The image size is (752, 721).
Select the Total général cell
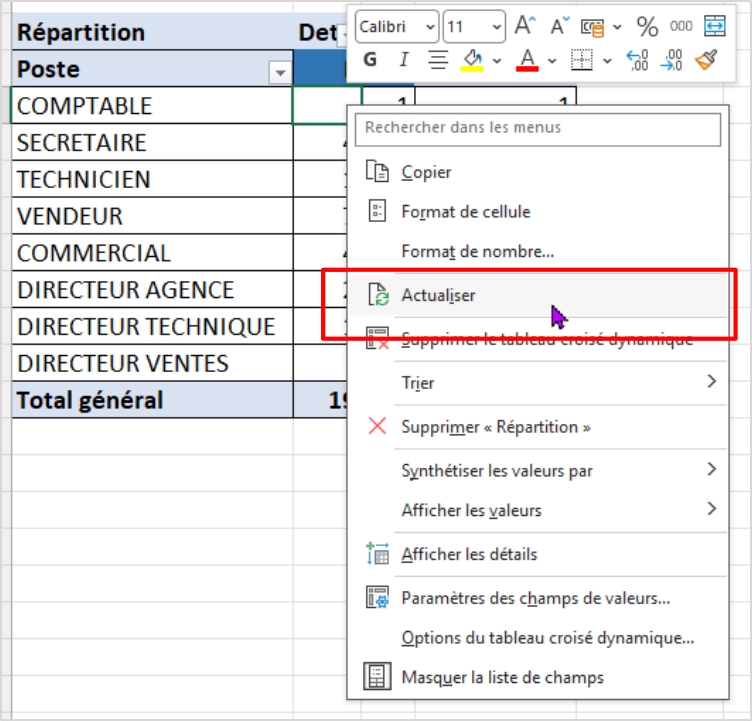[152, 400]
